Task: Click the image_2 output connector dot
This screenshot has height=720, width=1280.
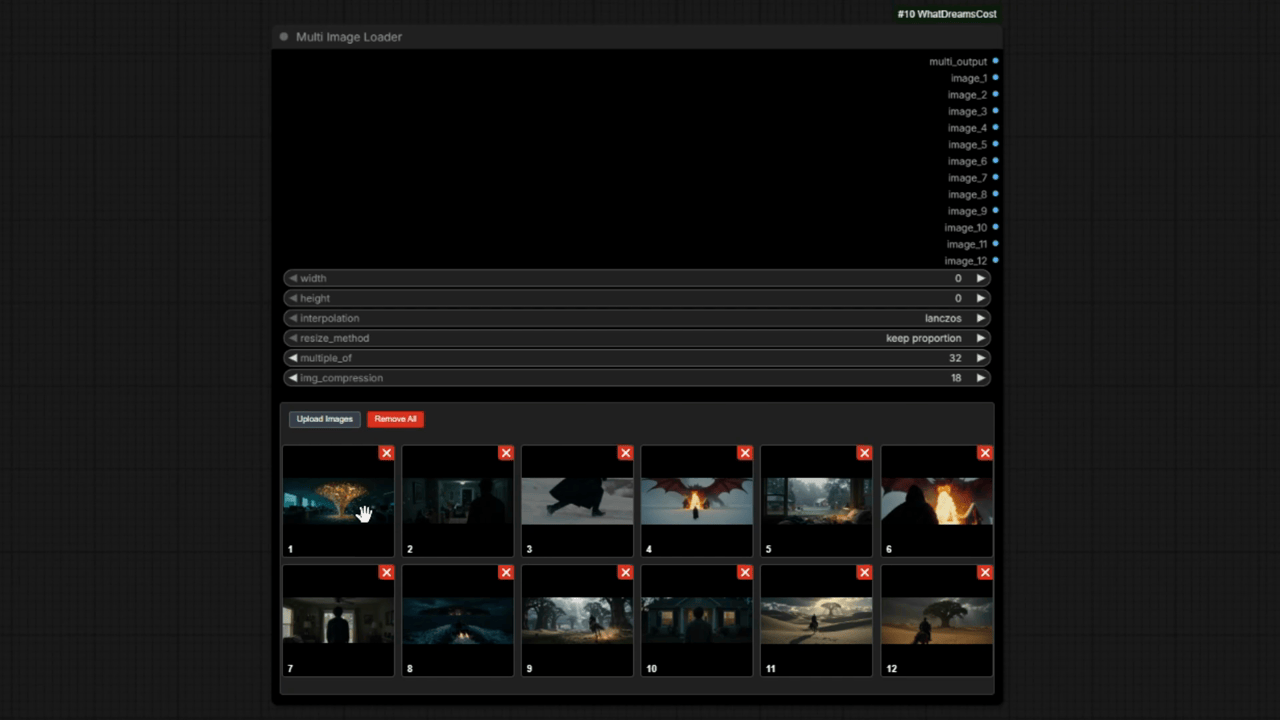Action: [x=995, y=94]
